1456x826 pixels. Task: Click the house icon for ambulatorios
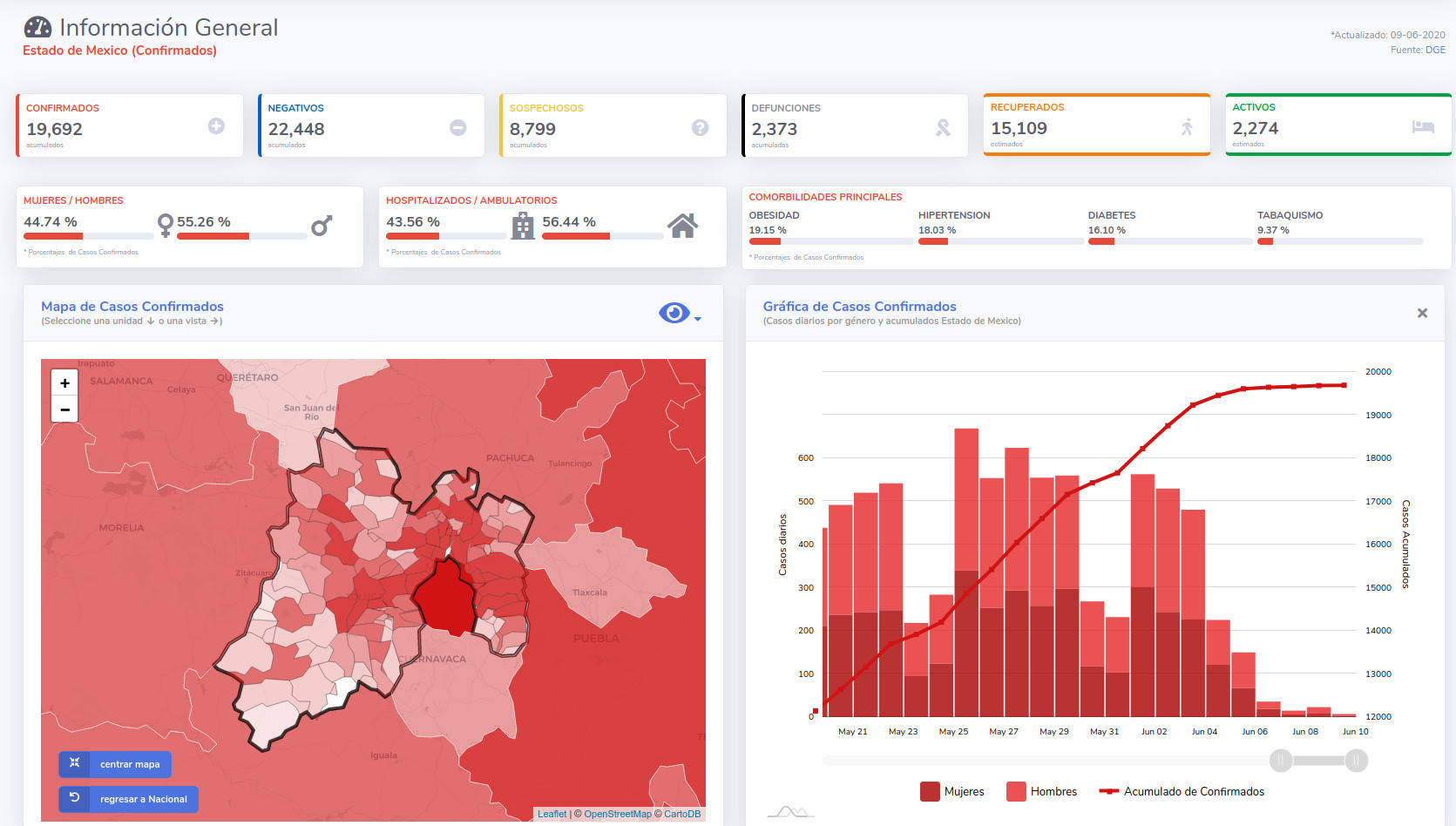(683, 226)
